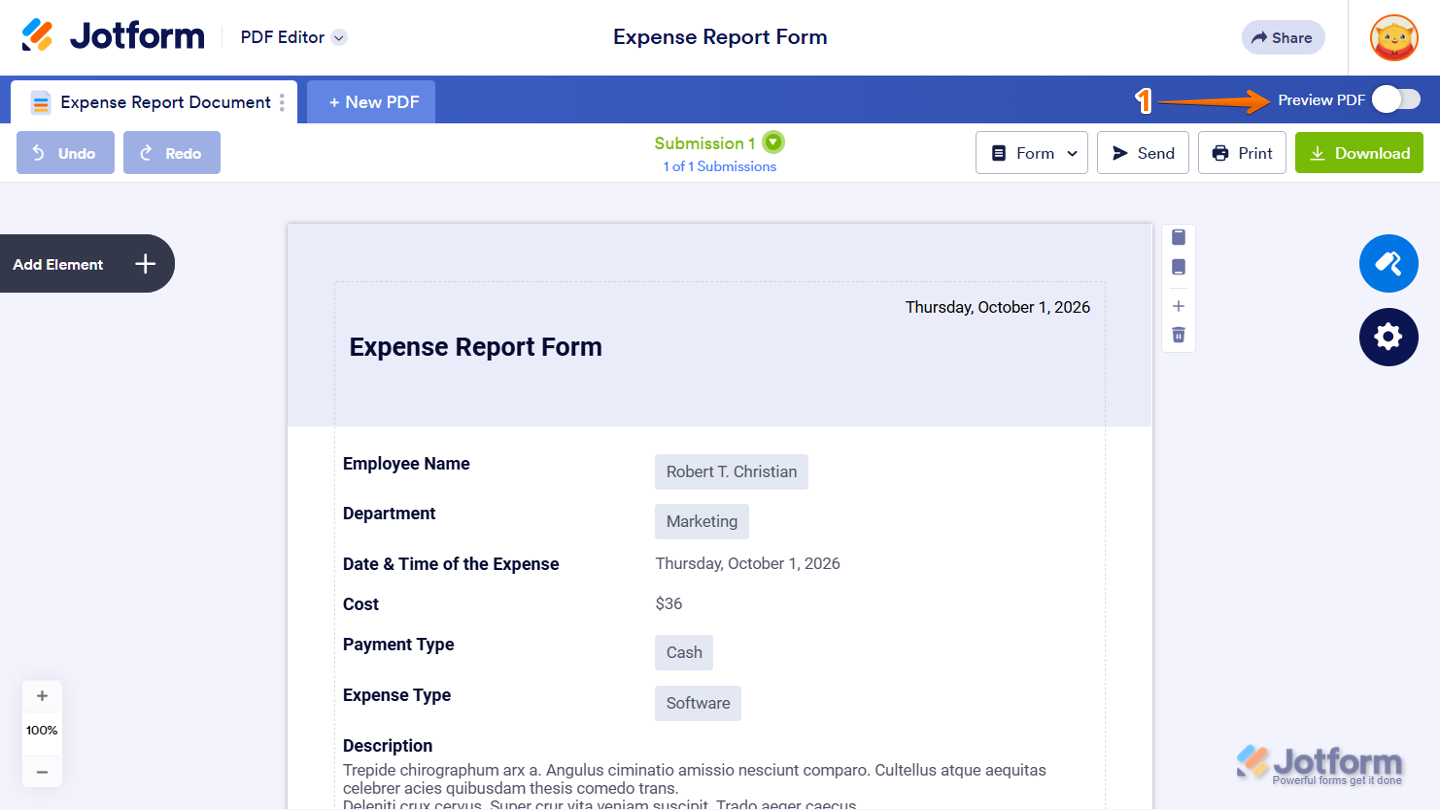
Task: Delete the page with trash icon
Action: click(x=1178, y=335)
